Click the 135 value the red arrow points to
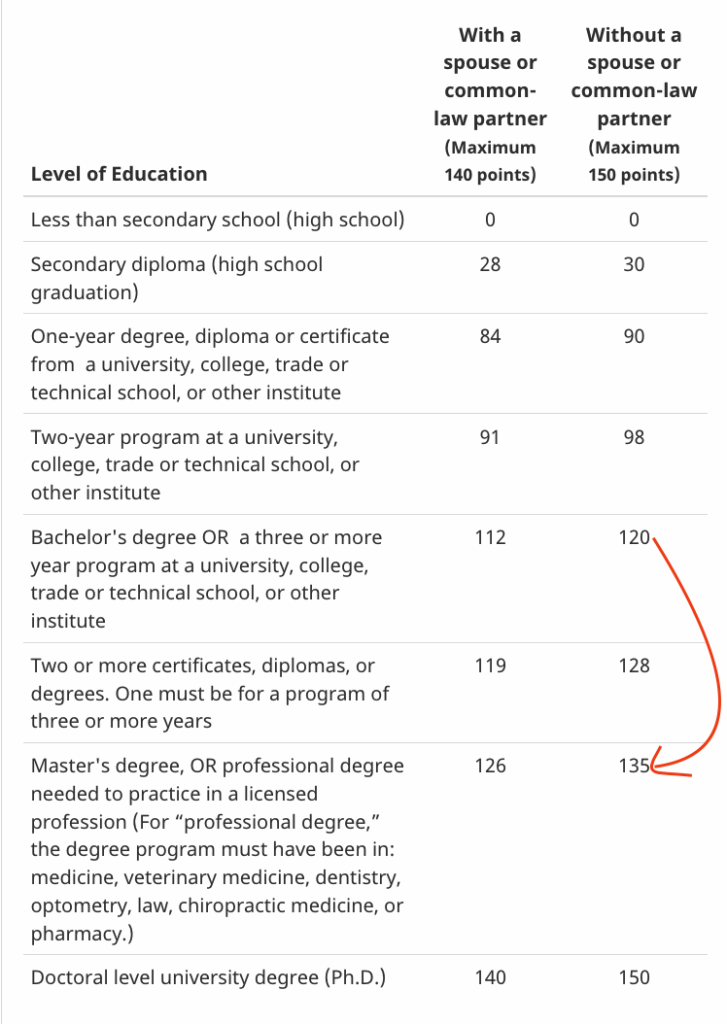Screen dimensions: 727x1024 (634, 766)
